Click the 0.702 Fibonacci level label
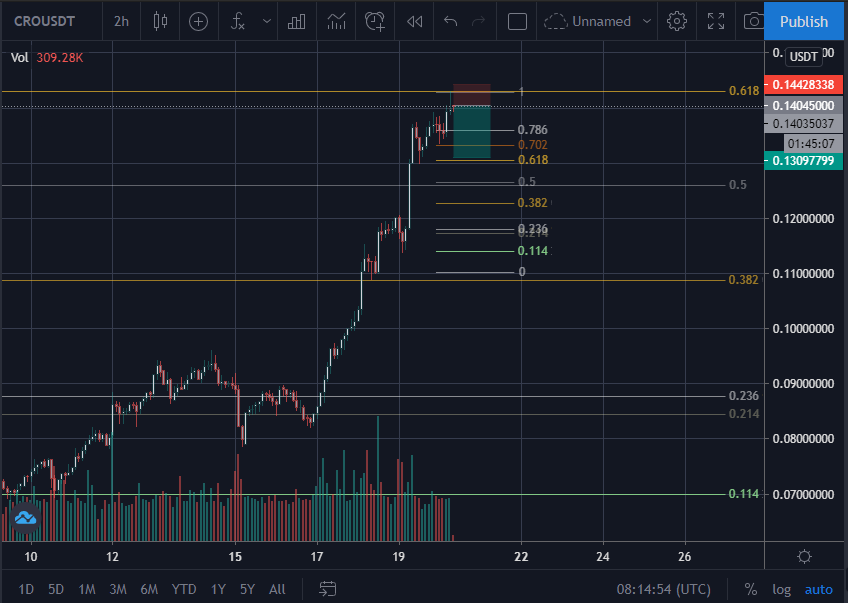848x603 pixels. click(533, 145)
